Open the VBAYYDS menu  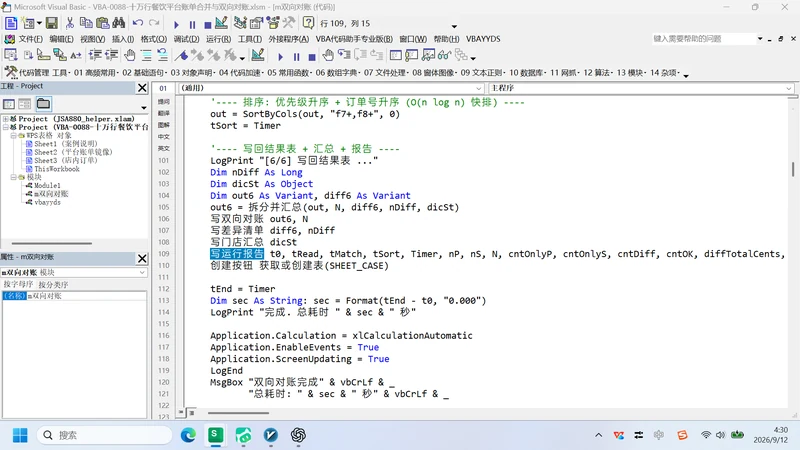(483, 39)
